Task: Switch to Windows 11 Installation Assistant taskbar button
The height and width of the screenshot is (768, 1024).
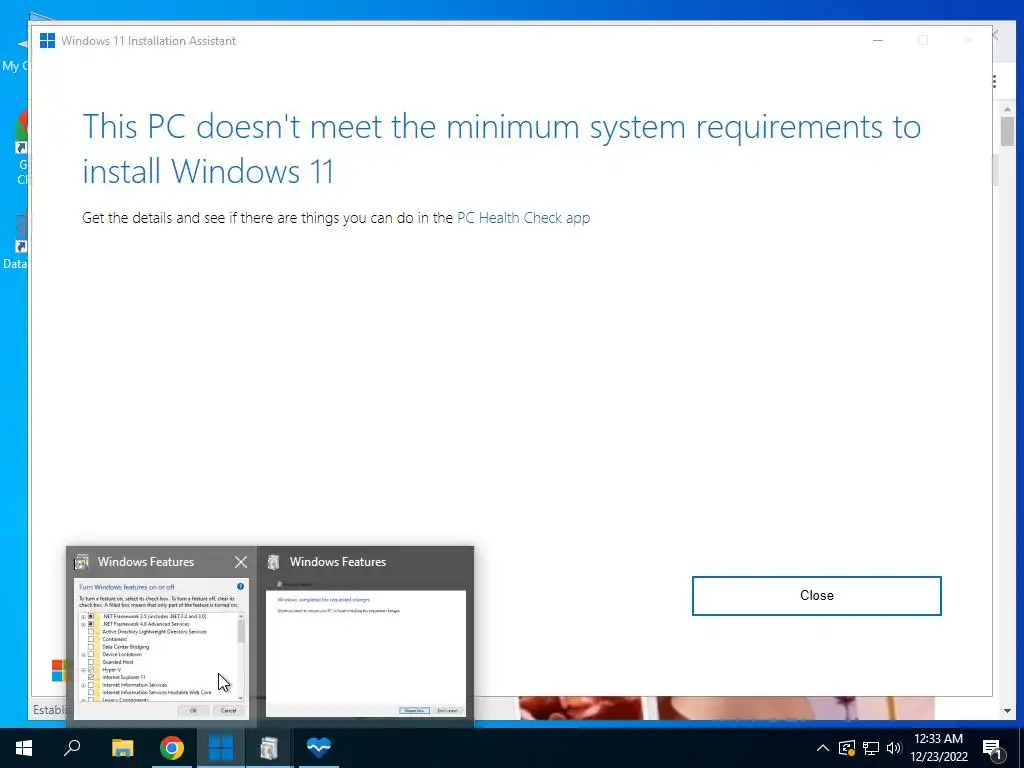Action: [x=221, y=748]
